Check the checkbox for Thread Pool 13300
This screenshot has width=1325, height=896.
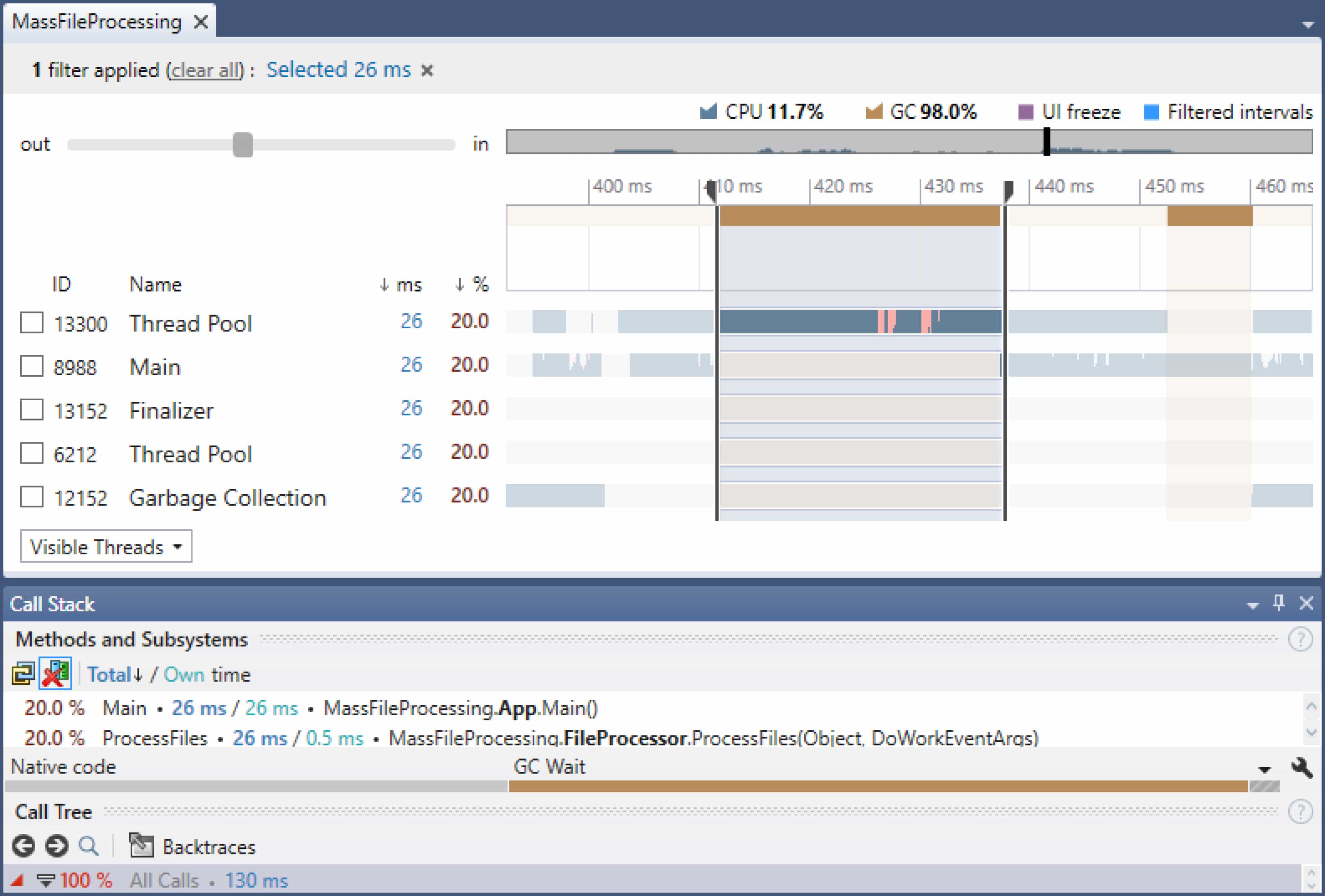(x=32, y=323)
